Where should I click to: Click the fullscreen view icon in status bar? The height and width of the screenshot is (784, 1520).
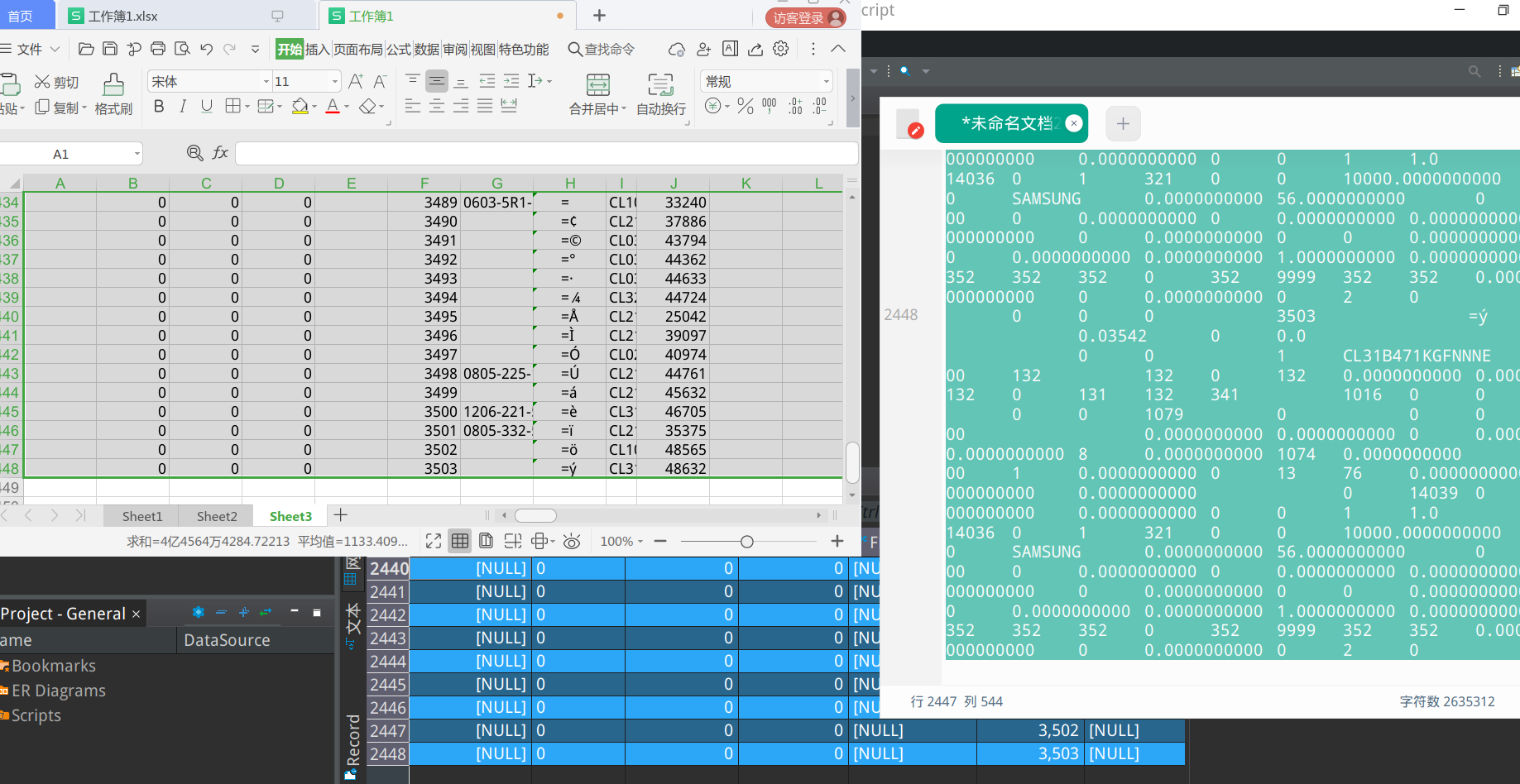pyautogui.click(x=434, y=542)
